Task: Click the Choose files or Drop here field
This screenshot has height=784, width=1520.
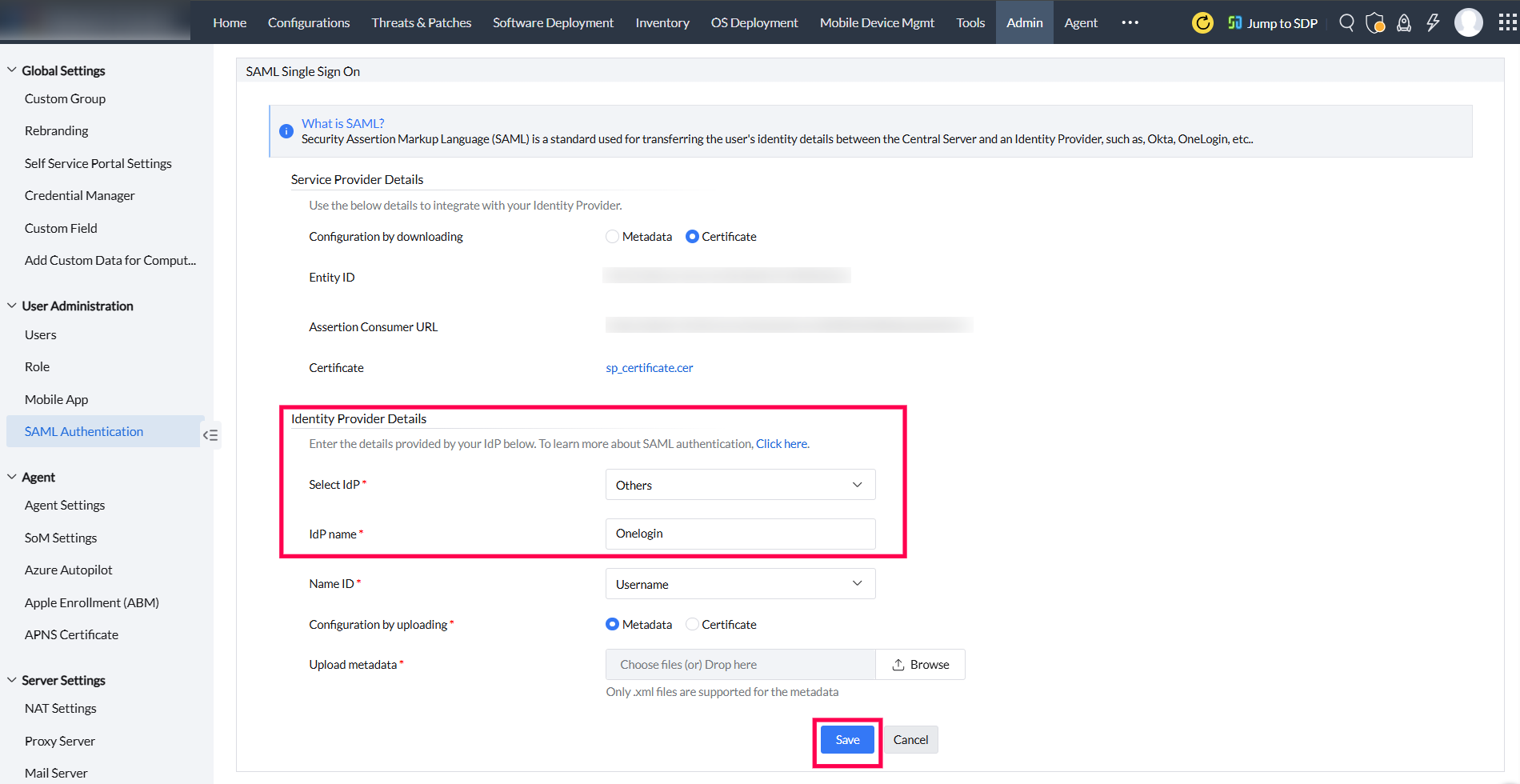Action: pyautogui.click(x=740, y=665)
